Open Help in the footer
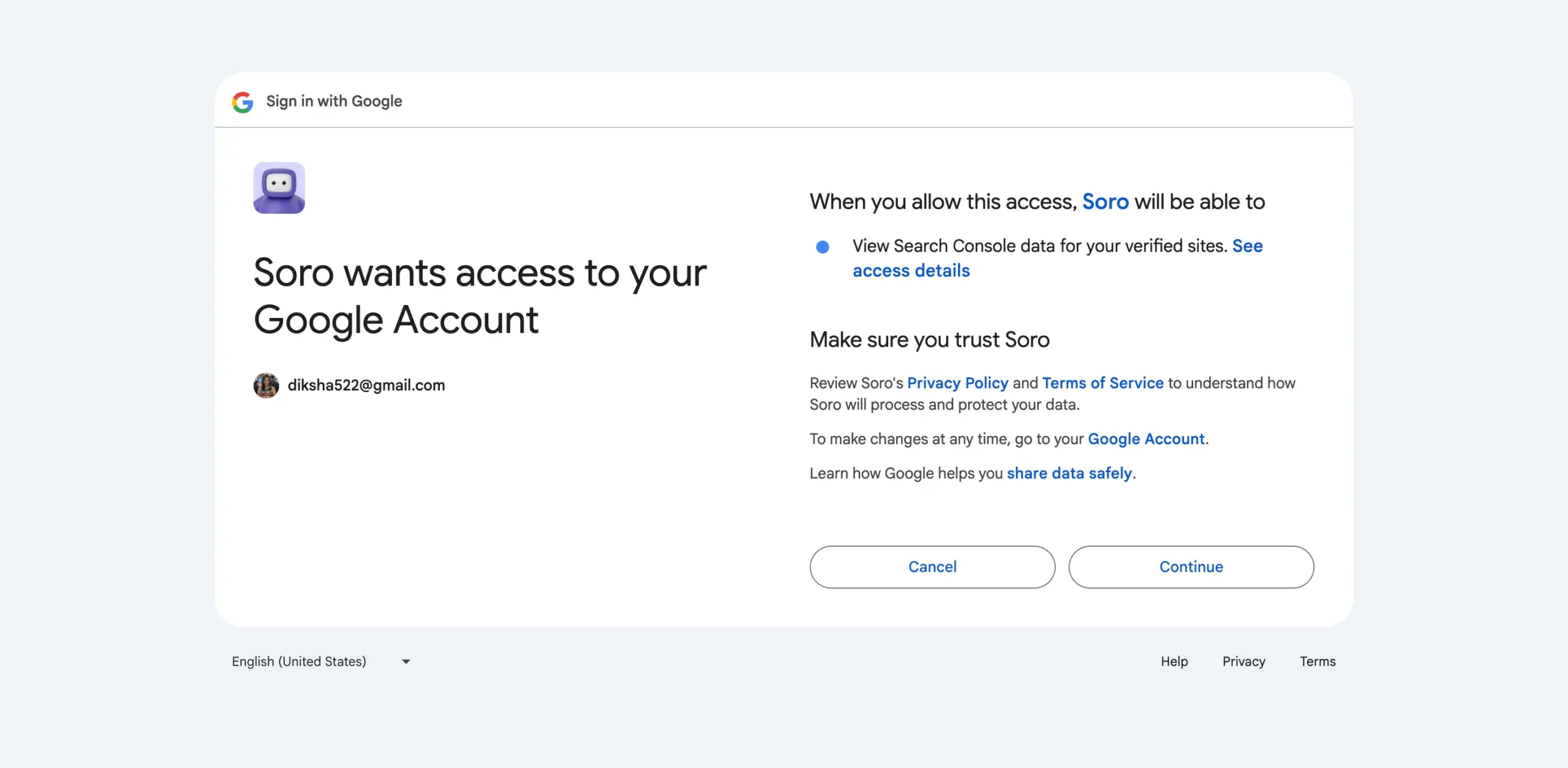This screenshot has width=1568, height=768. 1174,661
